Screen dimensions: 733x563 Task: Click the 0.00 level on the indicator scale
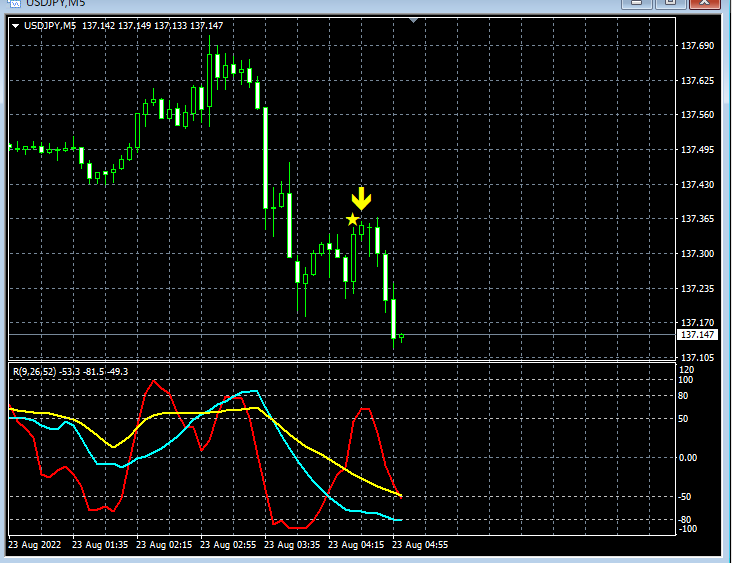pyautogui.click(x=688, y=458)
